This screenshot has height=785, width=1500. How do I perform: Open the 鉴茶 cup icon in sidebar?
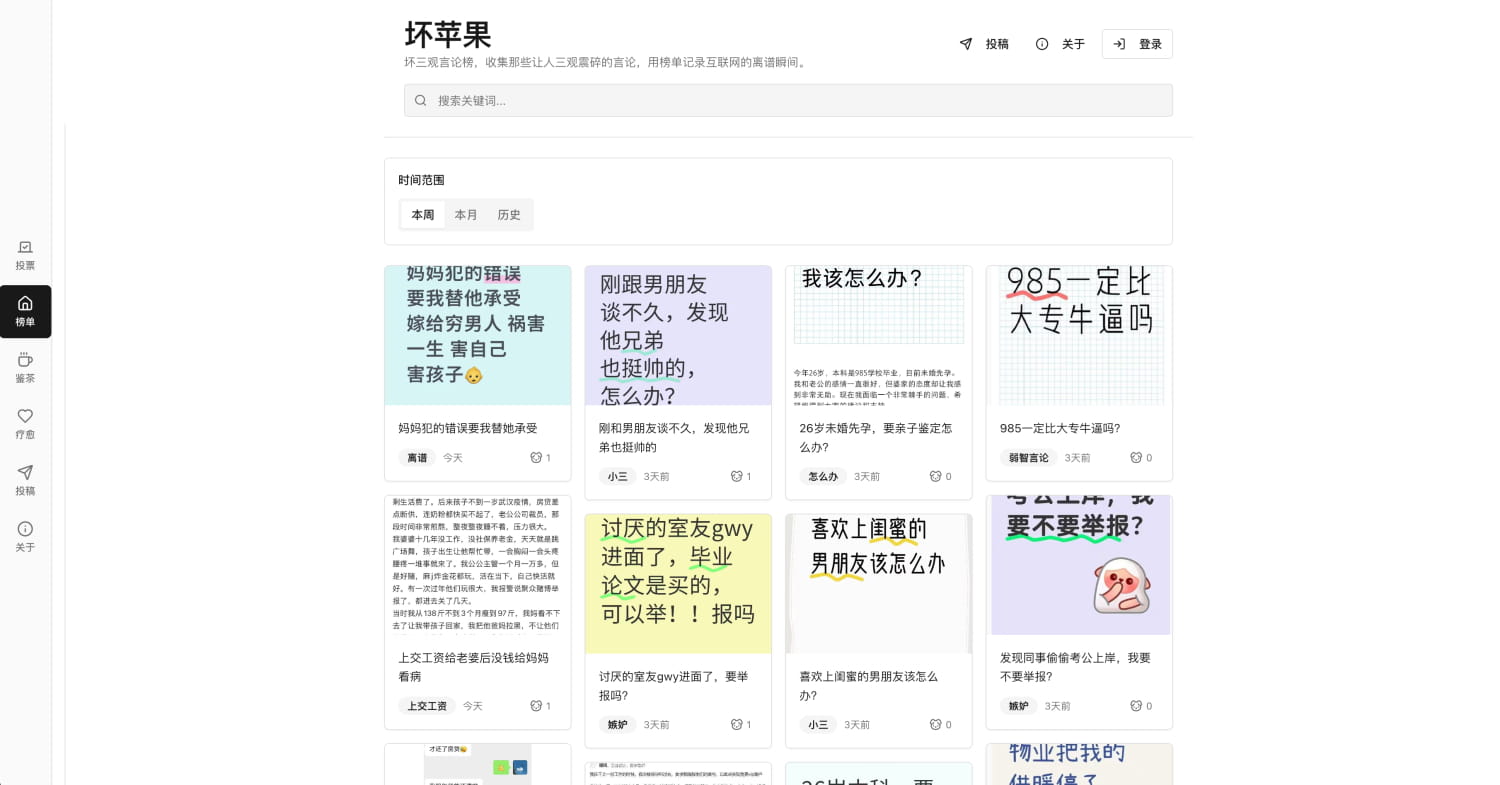[x=25, y=359]
